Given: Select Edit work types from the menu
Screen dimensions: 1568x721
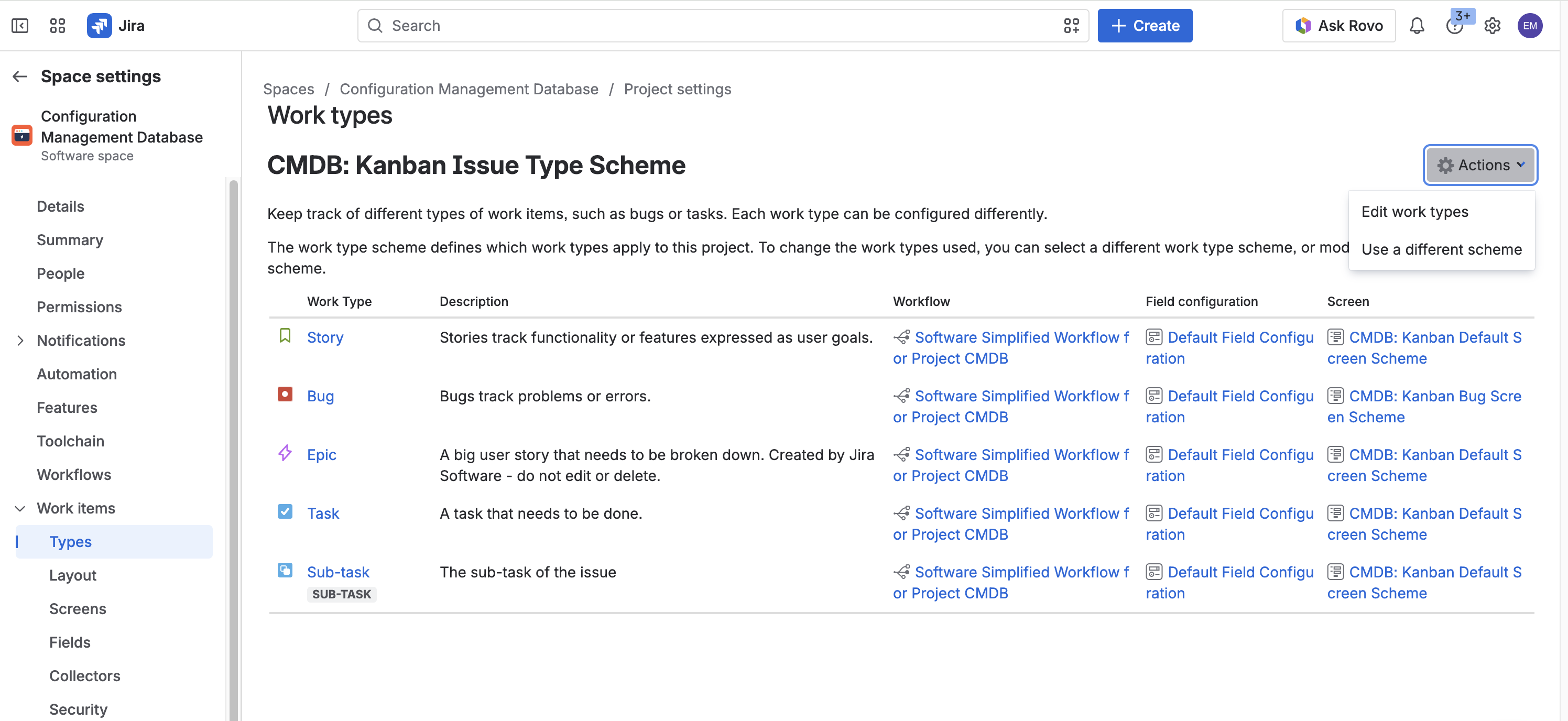Looking at the screenshot, I should [x=1414, y=212].
